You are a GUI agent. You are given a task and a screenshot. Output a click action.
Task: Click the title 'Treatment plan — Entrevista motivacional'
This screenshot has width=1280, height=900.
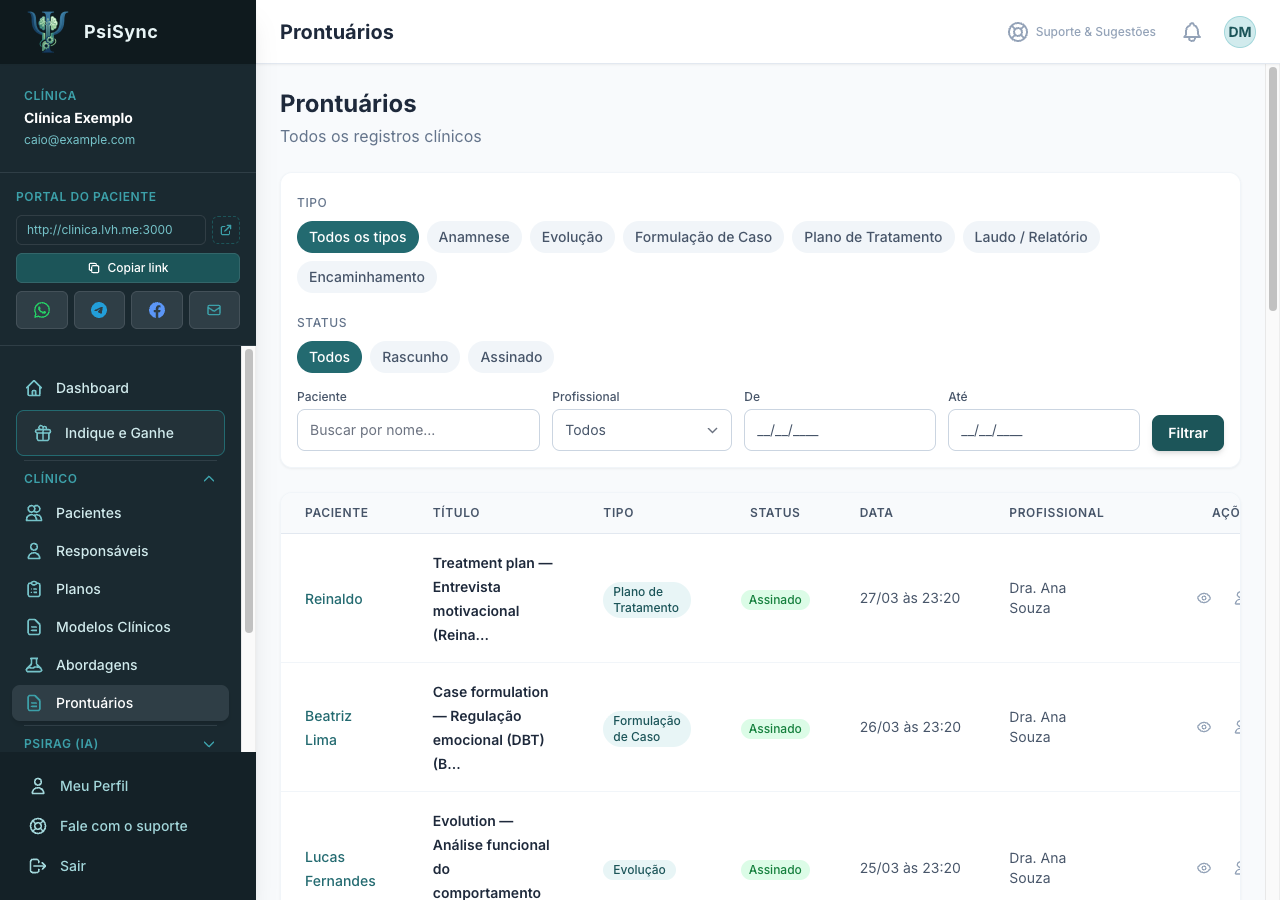(493, 599)
